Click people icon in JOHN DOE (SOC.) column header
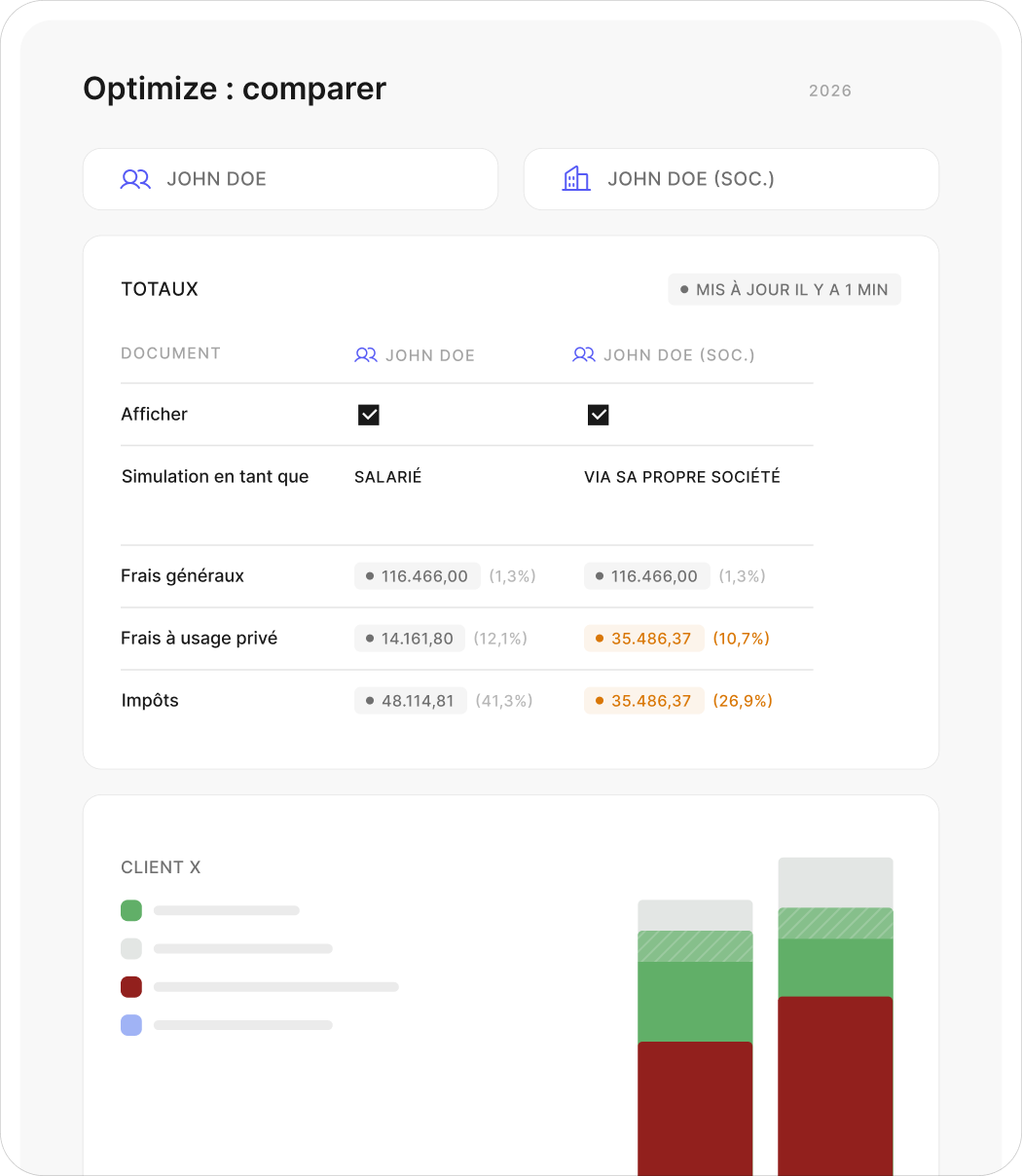 pos(584,355)
